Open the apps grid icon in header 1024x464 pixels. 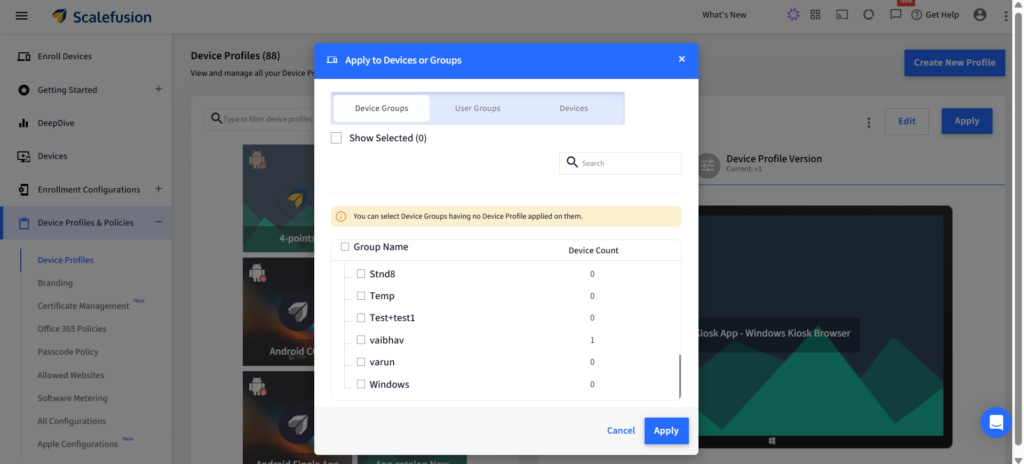click(815, 14)
